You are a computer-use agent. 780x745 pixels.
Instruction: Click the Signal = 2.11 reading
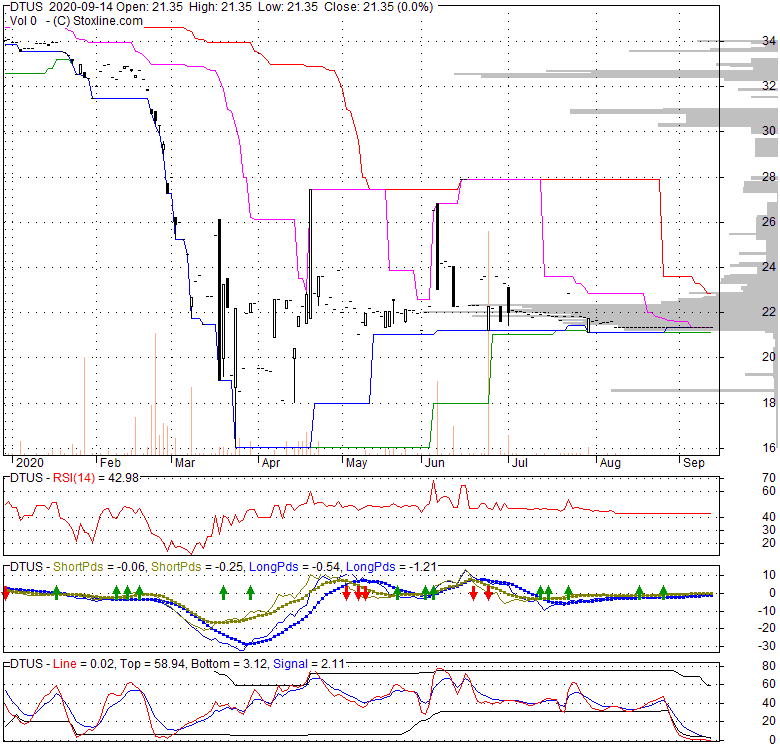(x=308, y=664)
